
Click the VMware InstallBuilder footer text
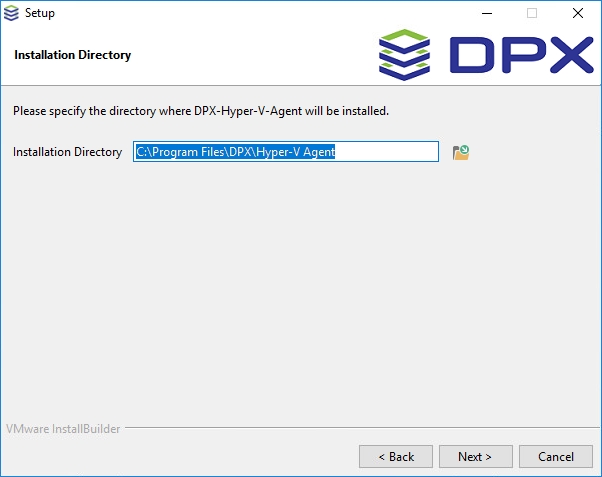coord(63,429)
